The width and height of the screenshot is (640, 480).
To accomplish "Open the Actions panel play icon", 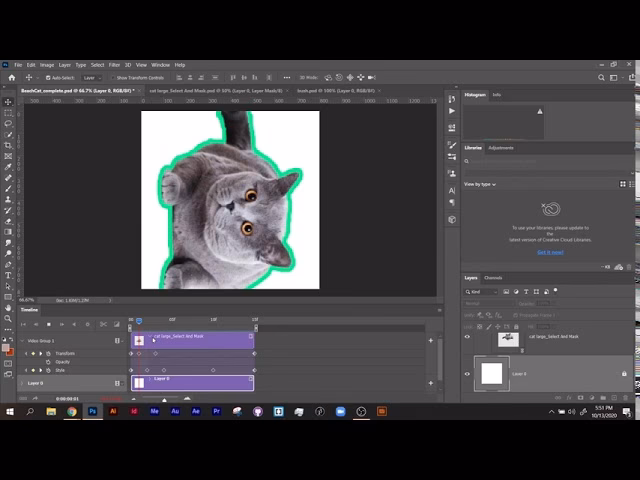I will (x=452, y=111).
